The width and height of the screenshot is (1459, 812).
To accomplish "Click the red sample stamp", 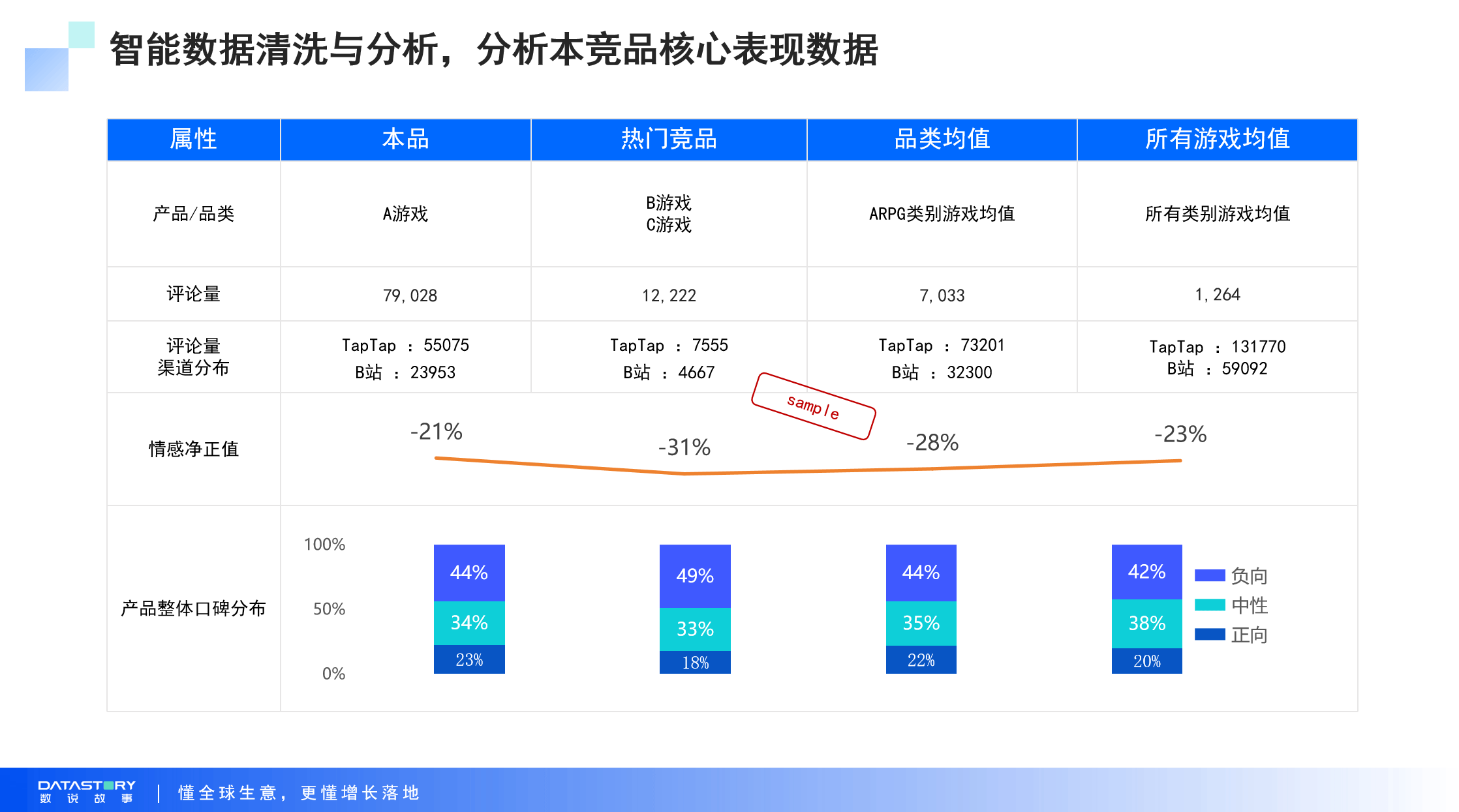I will pos(813,406).
